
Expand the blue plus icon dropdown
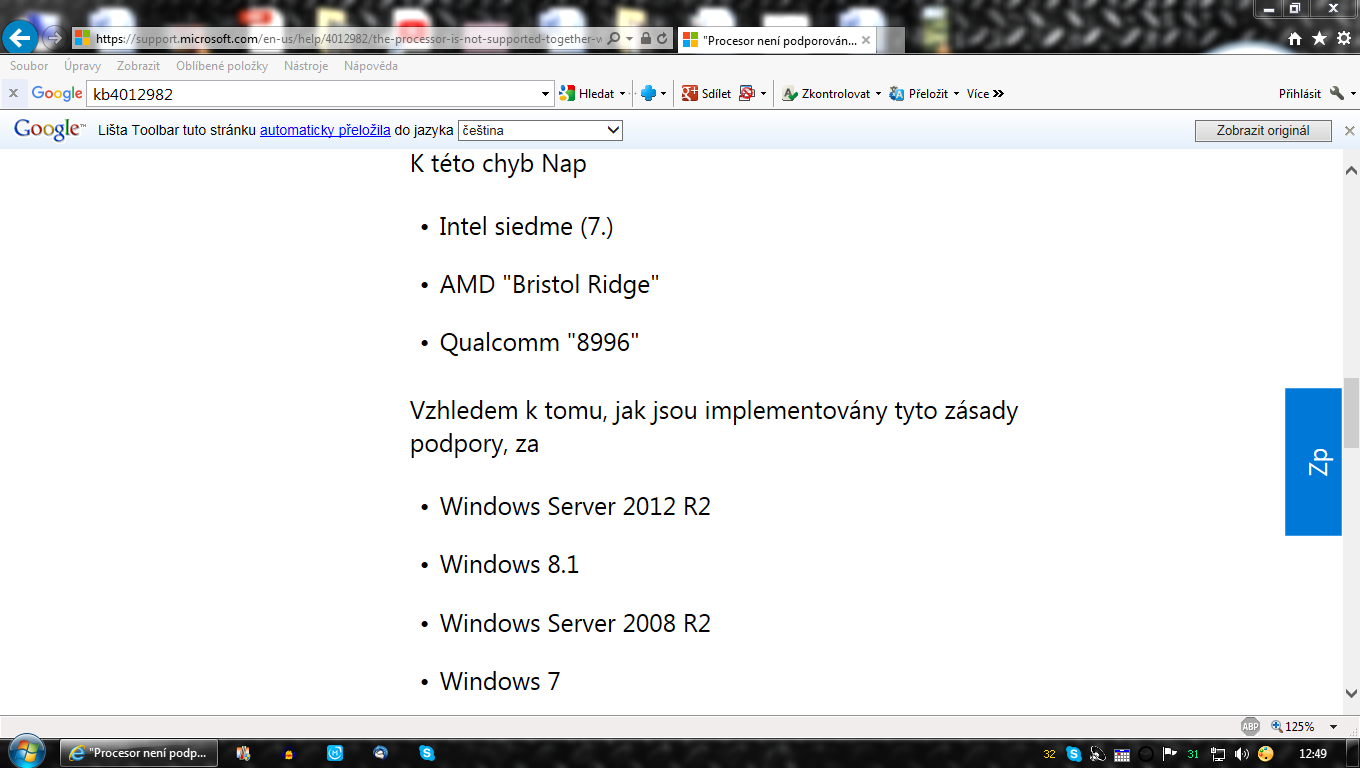[663, 94]
